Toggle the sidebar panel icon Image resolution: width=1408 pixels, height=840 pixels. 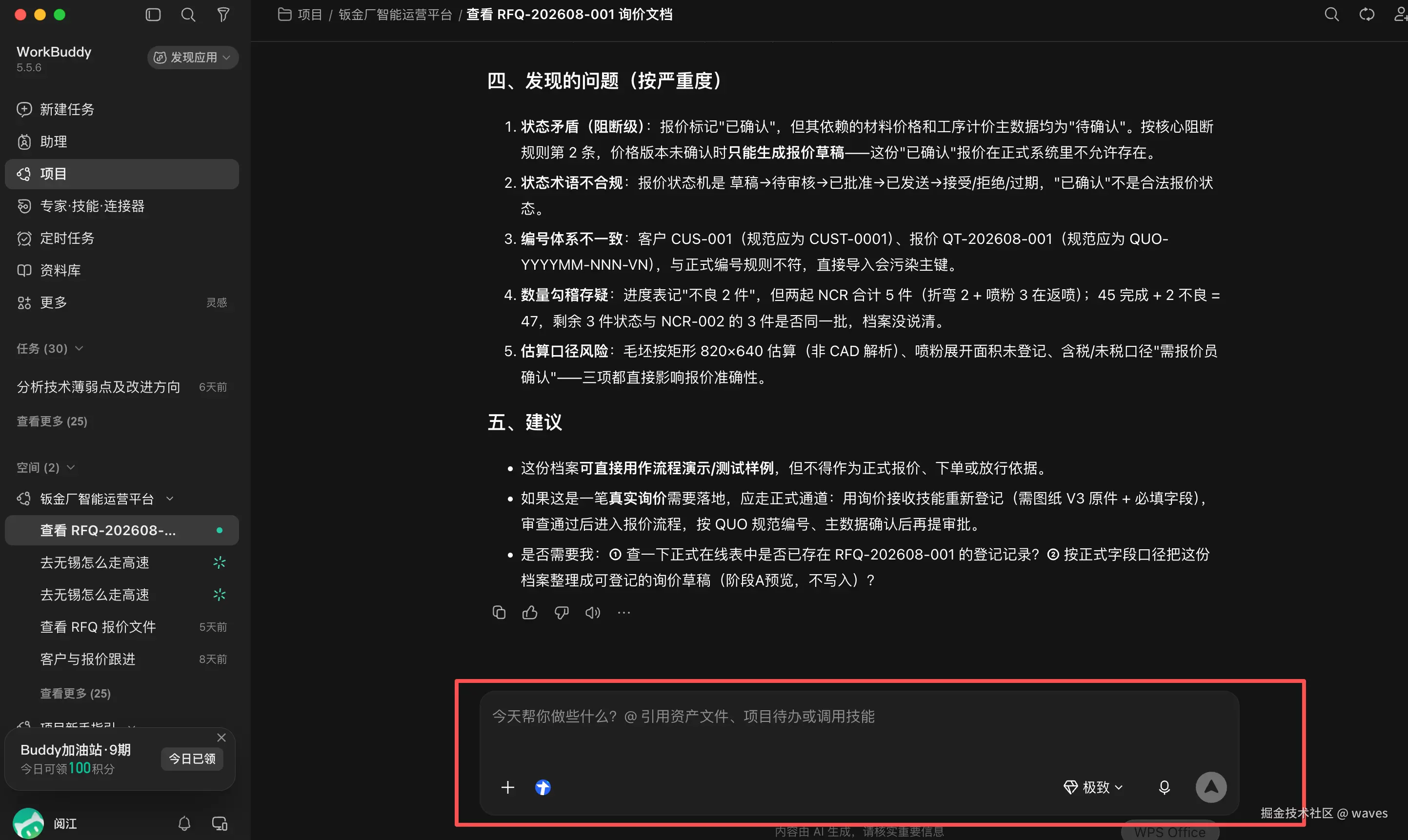[153, 15]
